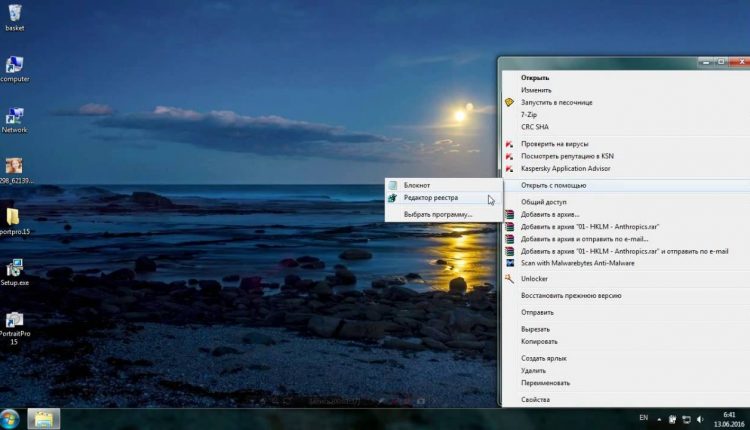The width and height of the screenshot is (750, 430).
Task: Select Переименовать in the context menu
Action: [545, 383]
